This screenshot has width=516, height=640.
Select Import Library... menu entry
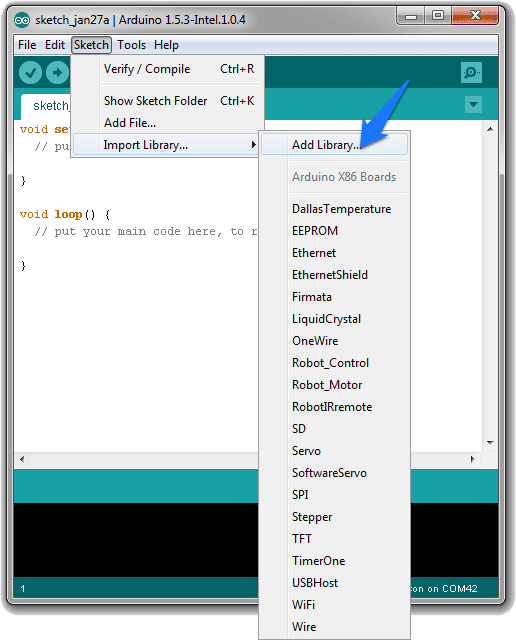(x=166, y=145)
